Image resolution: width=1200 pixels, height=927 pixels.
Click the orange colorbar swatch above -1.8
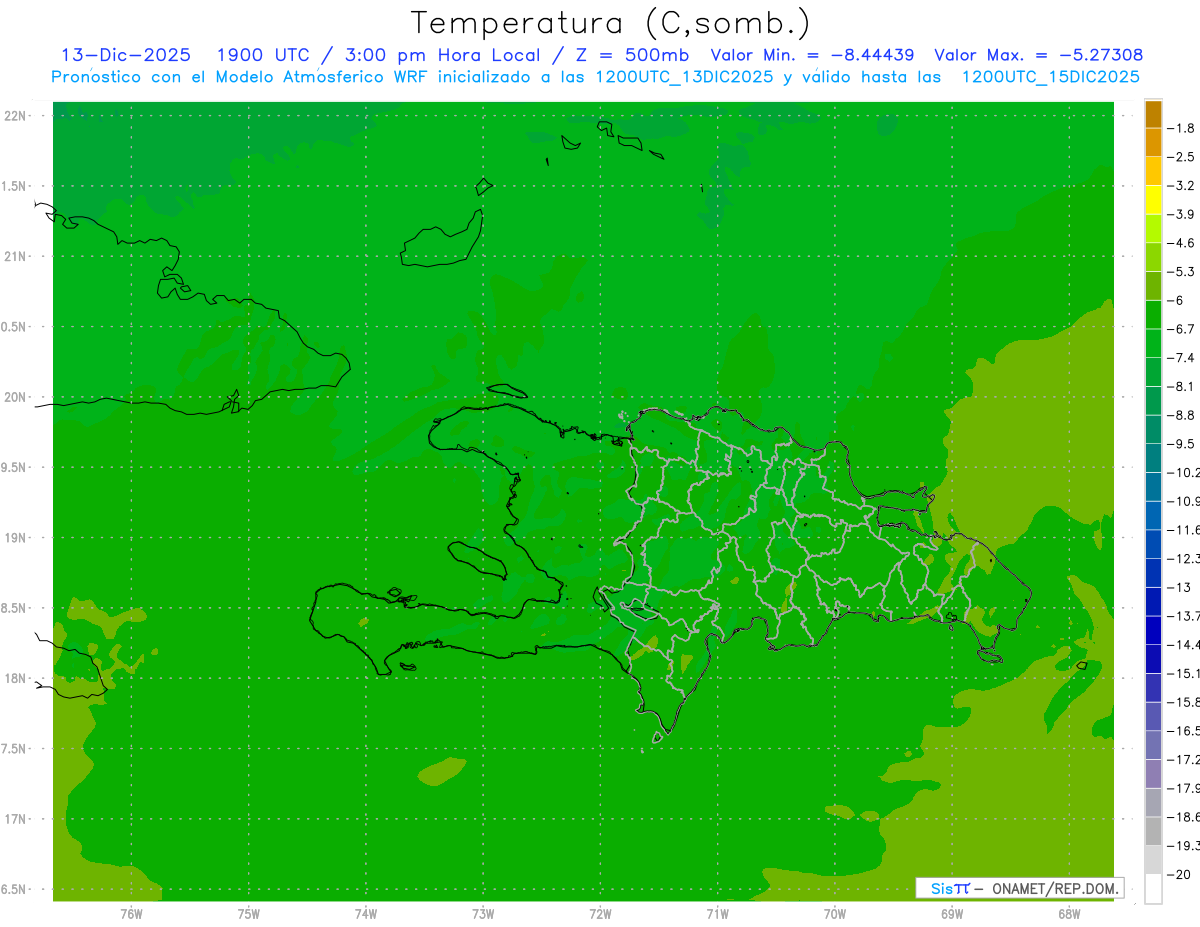1153,115
